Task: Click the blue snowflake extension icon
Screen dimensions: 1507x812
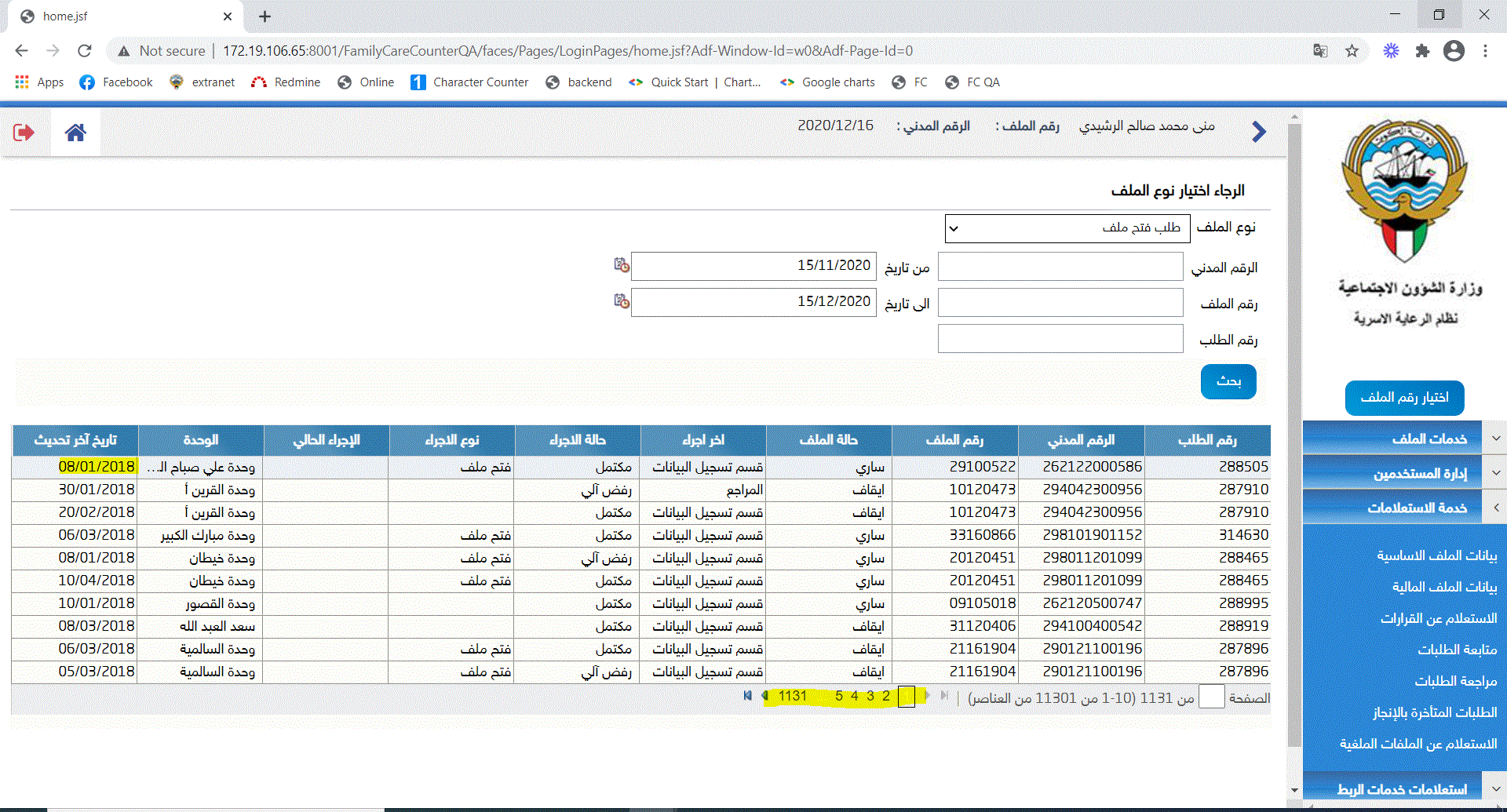Action: click(x=1391, y=51)
